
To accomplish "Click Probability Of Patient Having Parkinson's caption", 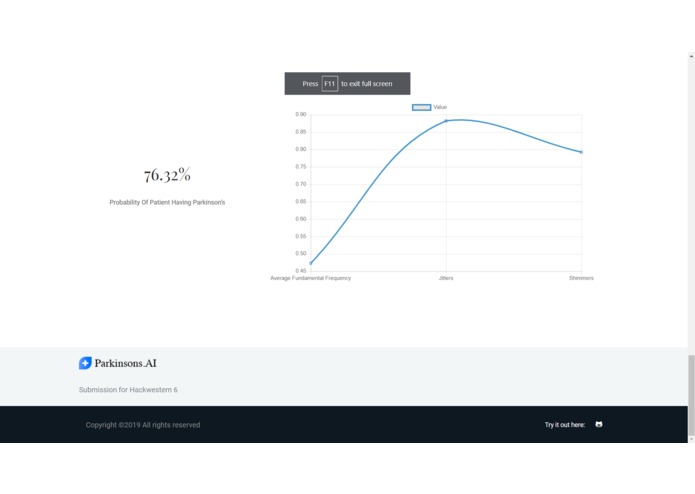I will click(167, 202).
